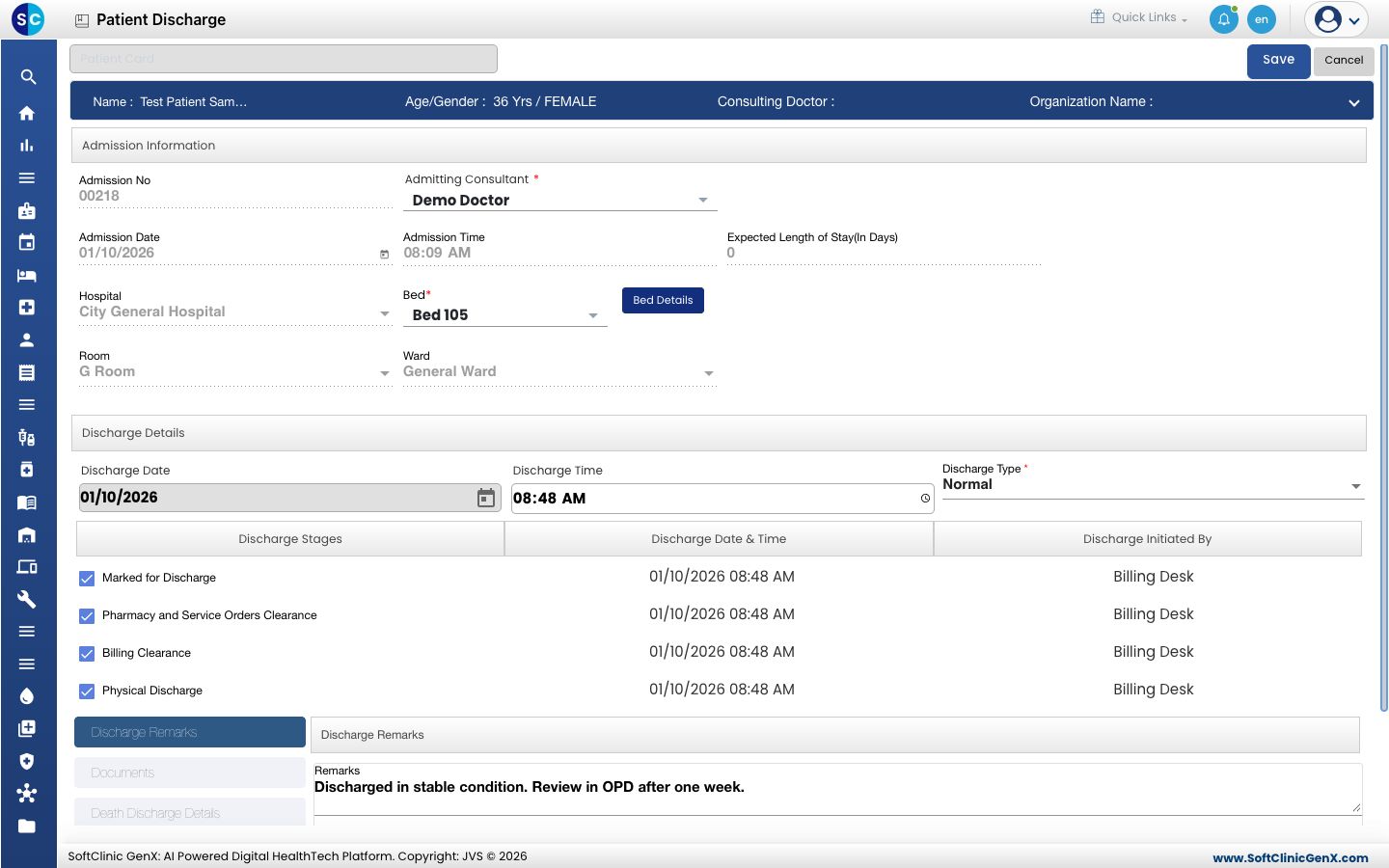Open the www.SoftClinicGenX.com link
The height and width of the screenshot is (868, 1389).
(x=1291, y=858)
